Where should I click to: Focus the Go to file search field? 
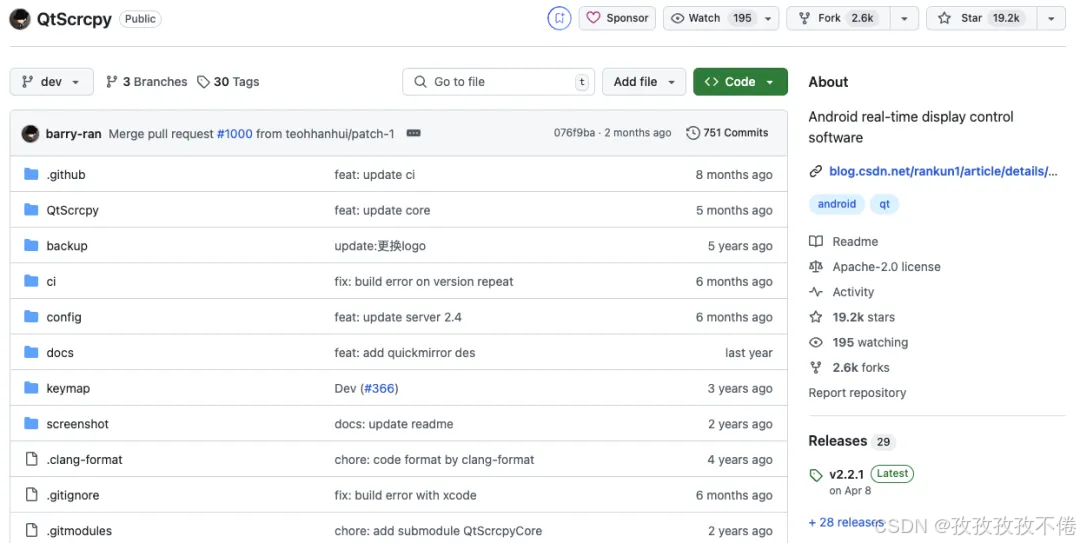pyautogui.click(x=498, y=82)
